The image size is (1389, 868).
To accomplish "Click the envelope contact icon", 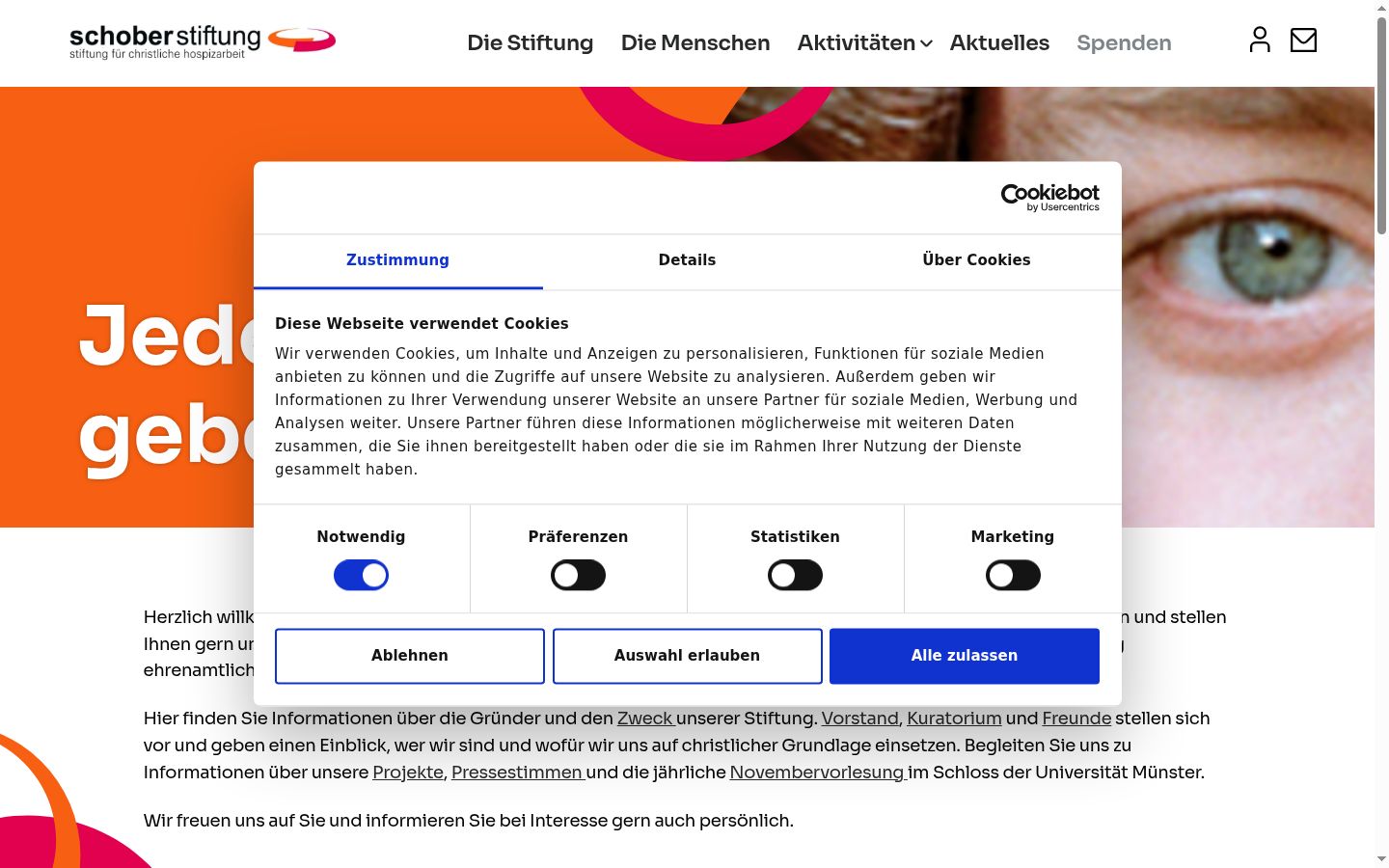I will pyautogui.click(x=1303, y=40).
